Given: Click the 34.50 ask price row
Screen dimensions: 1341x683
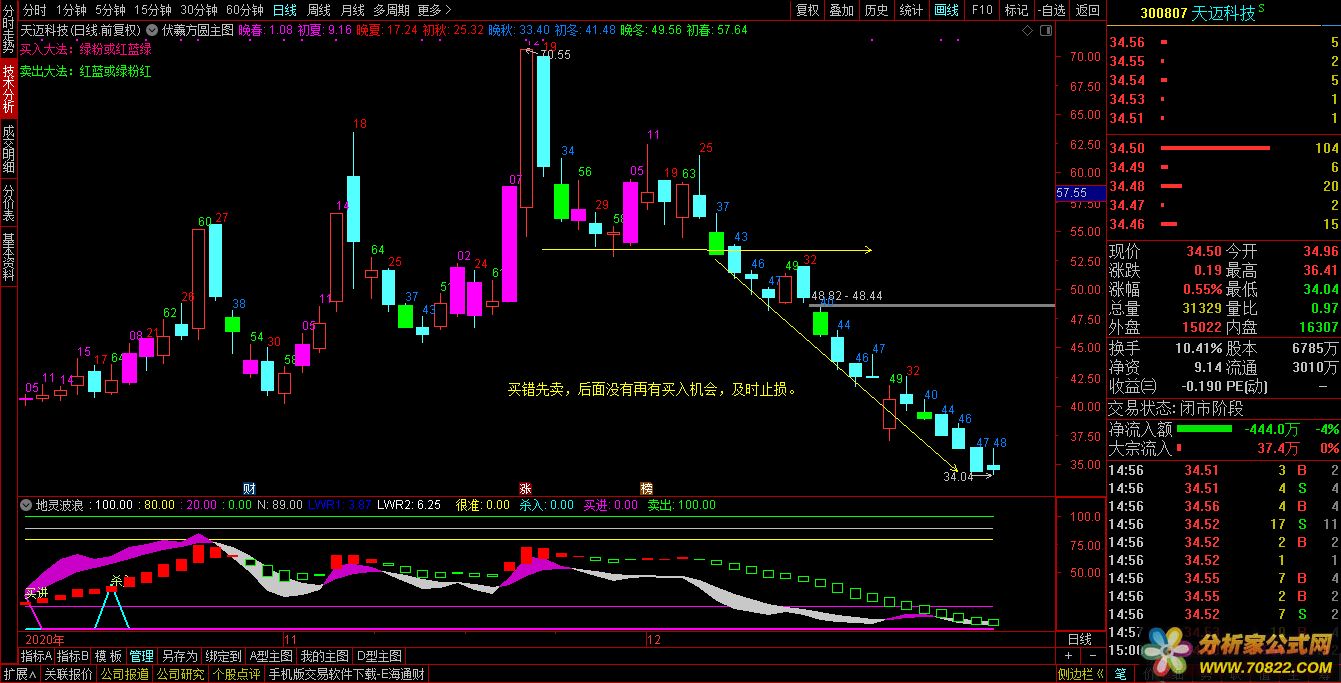Looking at the screenshot, I should coord(1224,148).
